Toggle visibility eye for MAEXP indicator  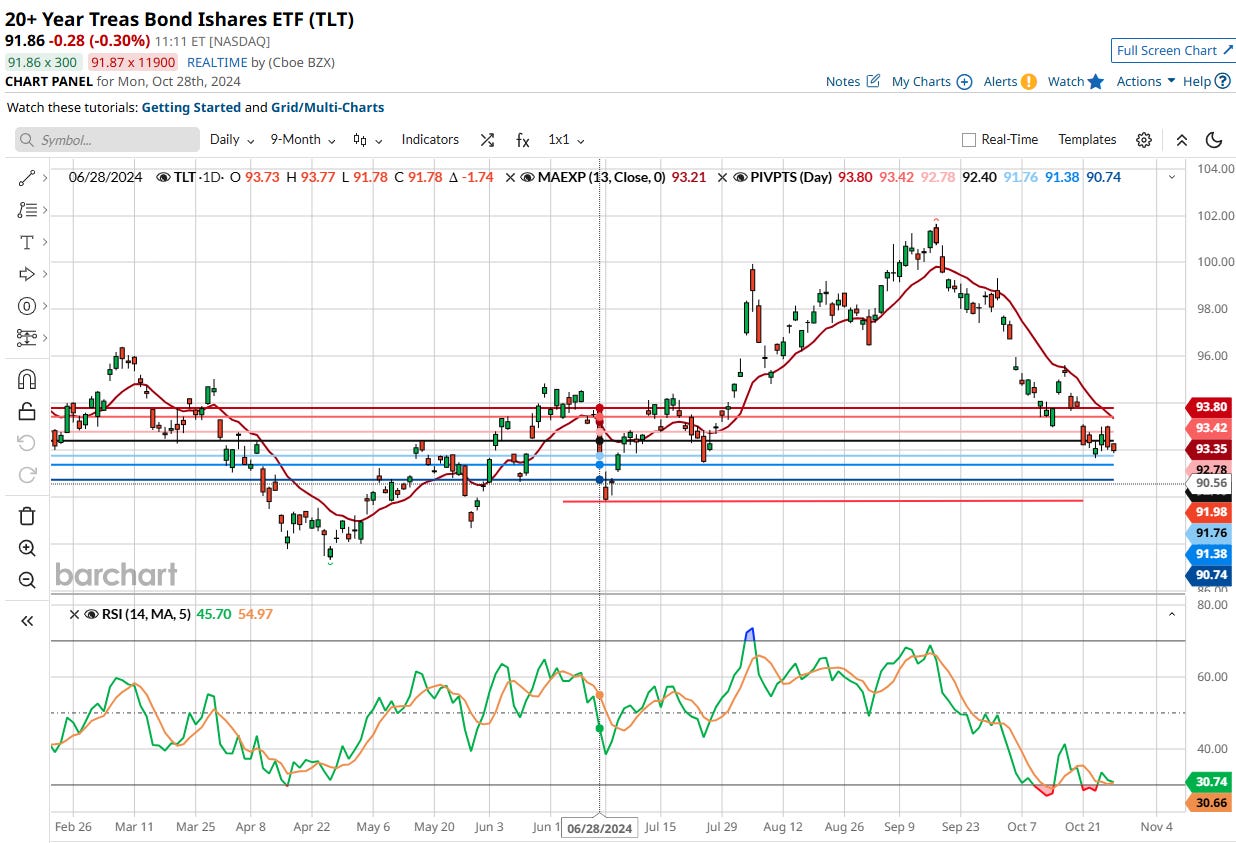coord(526,177)
